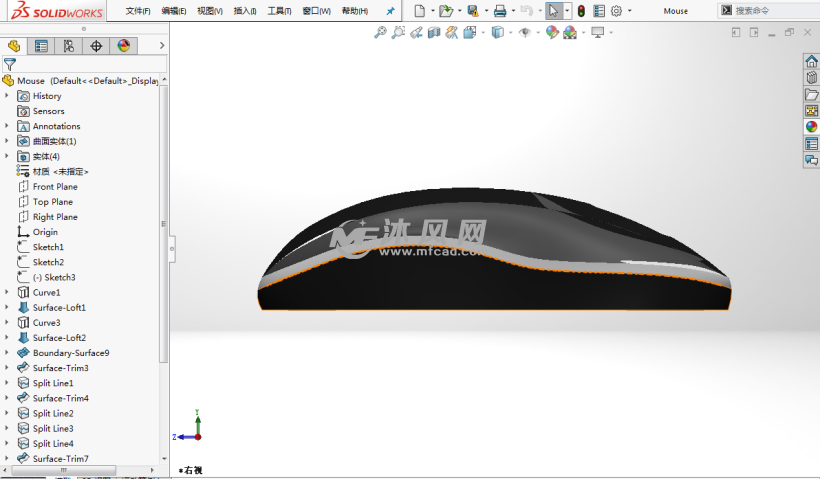Expand more manager tabs chevron
Screen dimensions: 820x479
coord(162,45)
